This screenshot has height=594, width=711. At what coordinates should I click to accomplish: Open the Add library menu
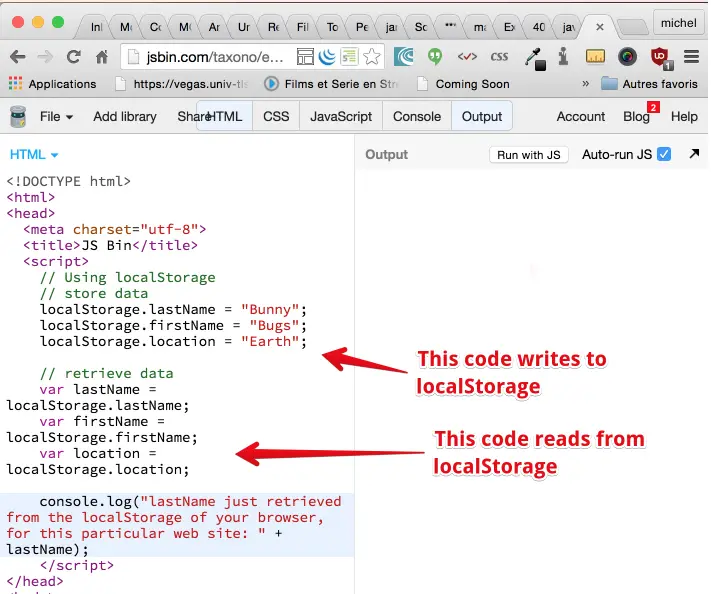125,116
